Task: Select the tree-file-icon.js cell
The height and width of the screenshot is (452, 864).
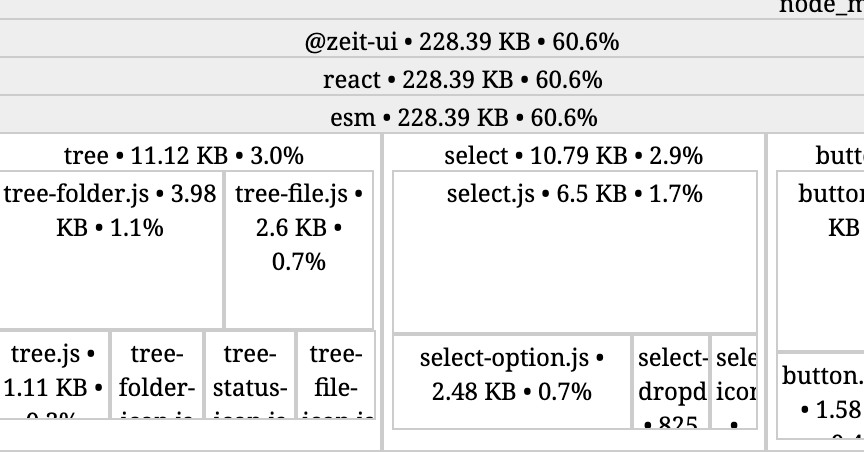Action: (336, 374)
